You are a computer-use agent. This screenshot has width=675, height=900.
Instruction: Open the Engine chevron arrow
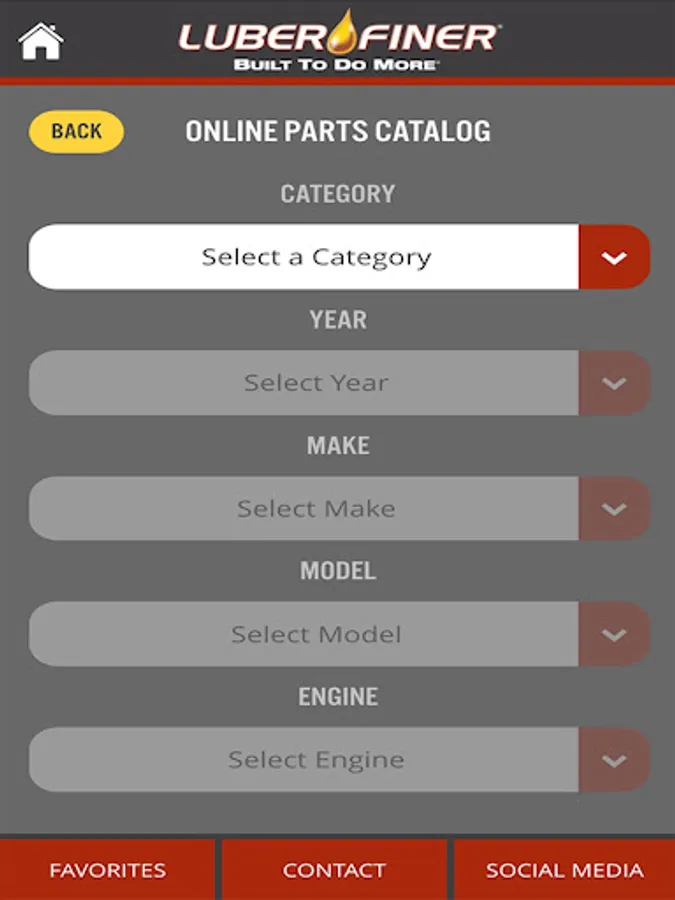pyautogui.click(x=614, y=760)
